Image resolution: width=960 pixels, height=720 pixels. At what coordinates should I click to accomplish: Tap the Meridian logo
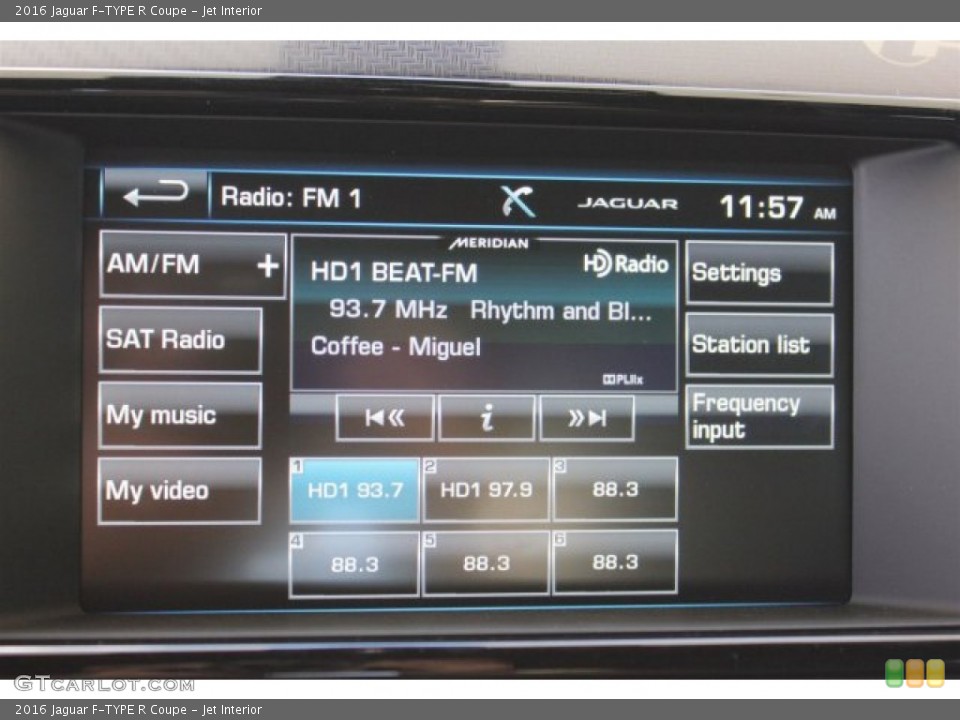click(489, 244)
